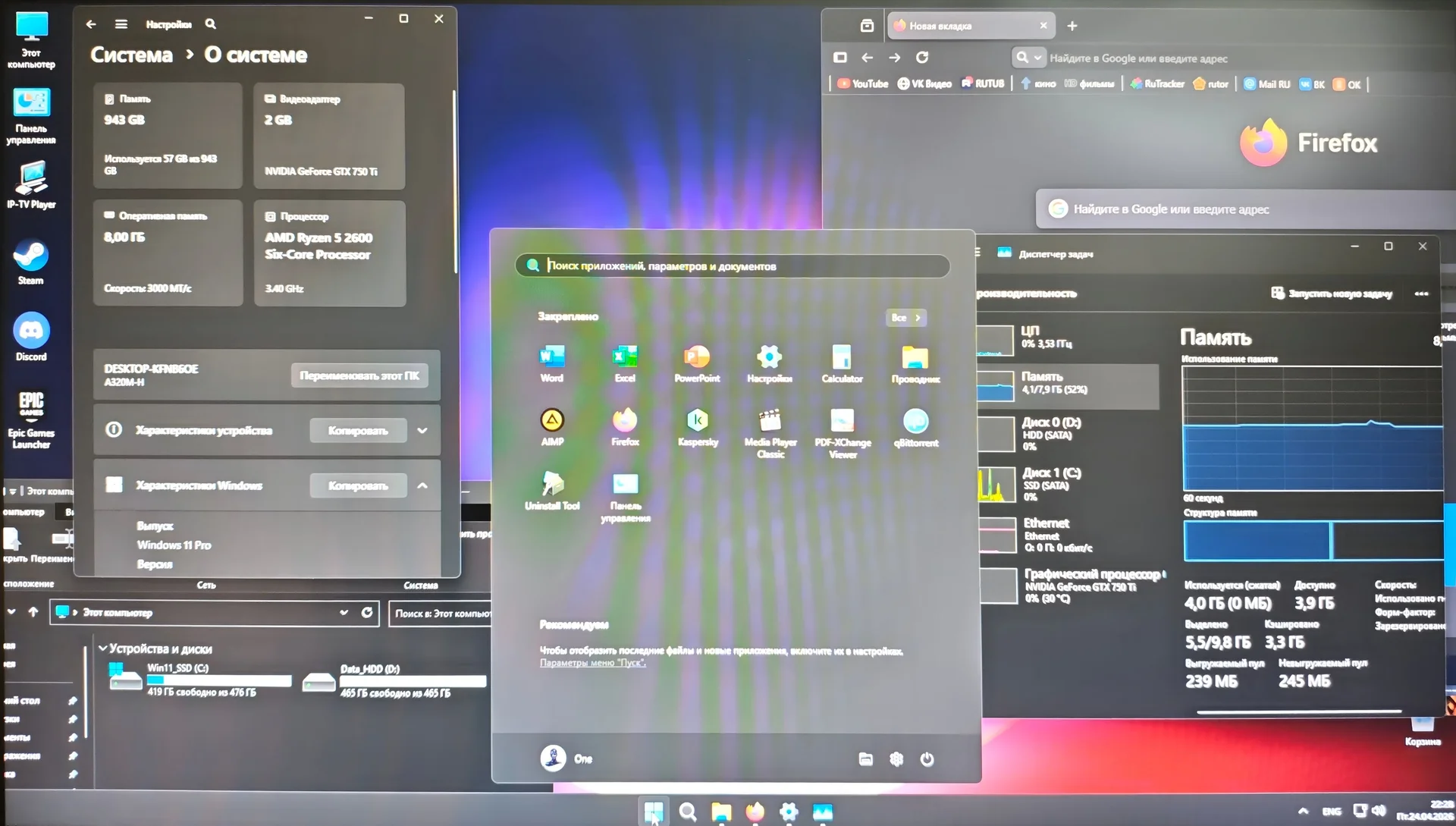The height and width of the screenshot is (826, 1456).
Task: Launch Kaspersky from Start menu
Action: [x=698, y=427]
